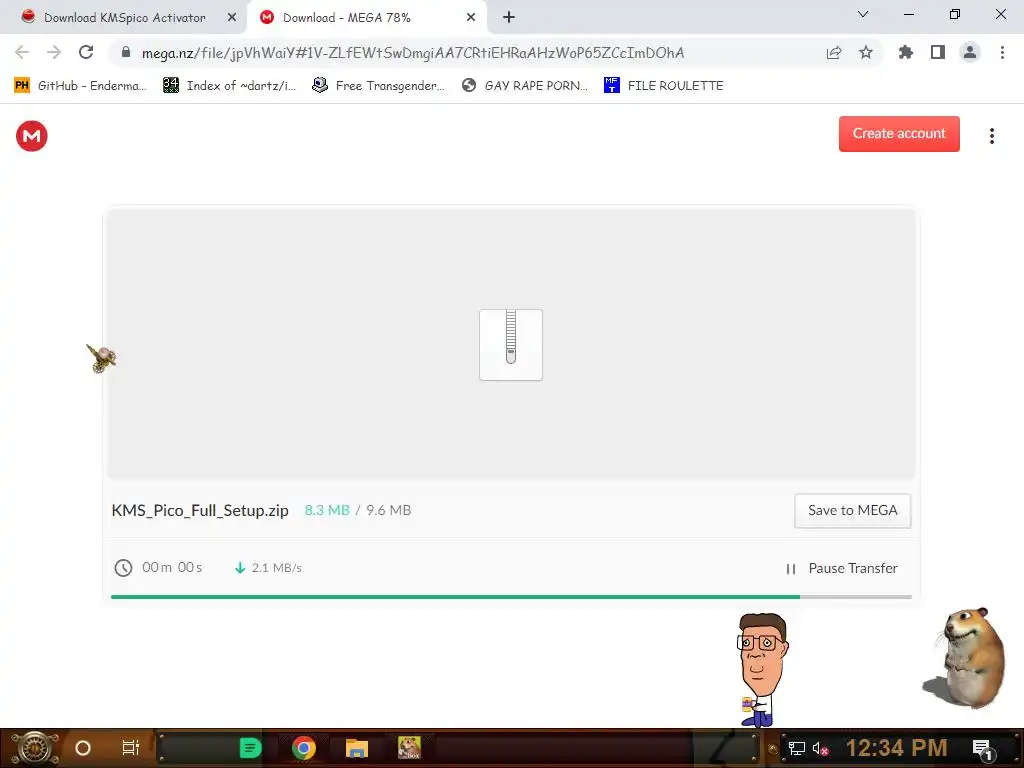1024x768 pixels.
Task: Close the MEGA download tab
Action: (471, 18)
